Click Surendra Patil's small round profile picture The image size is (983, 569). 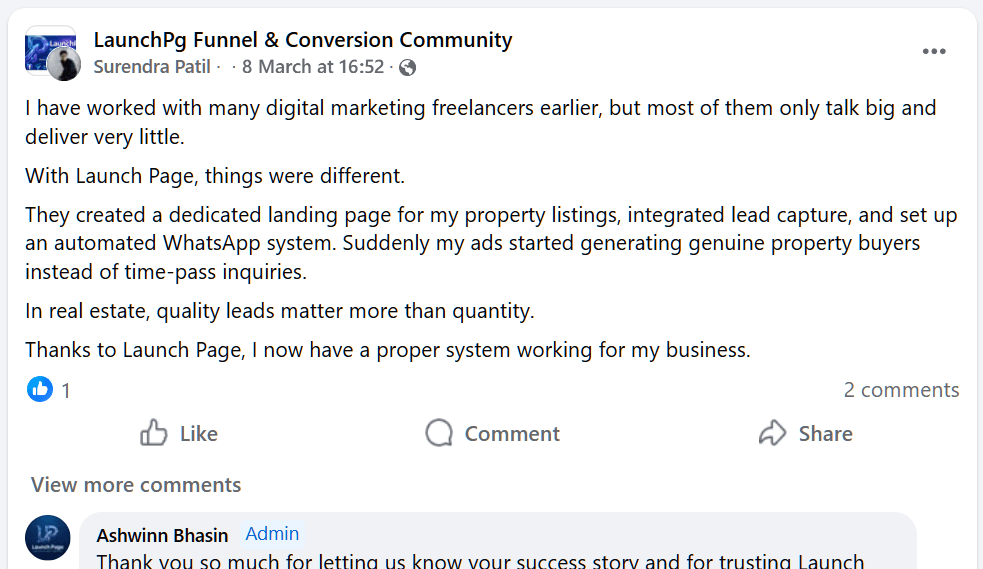(64, 65)
